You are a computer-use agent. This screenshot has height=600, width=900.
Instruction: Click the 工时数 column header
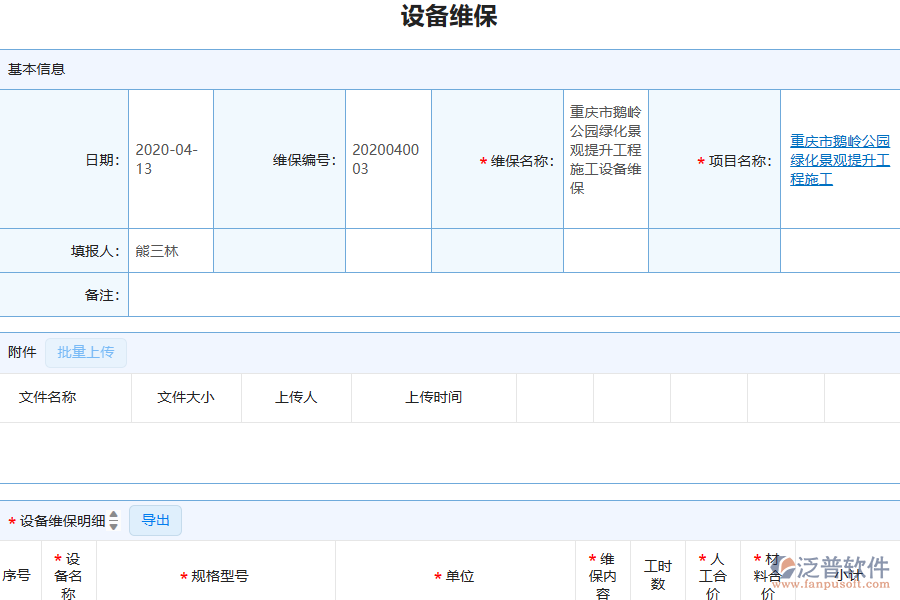tap(657, 576)
